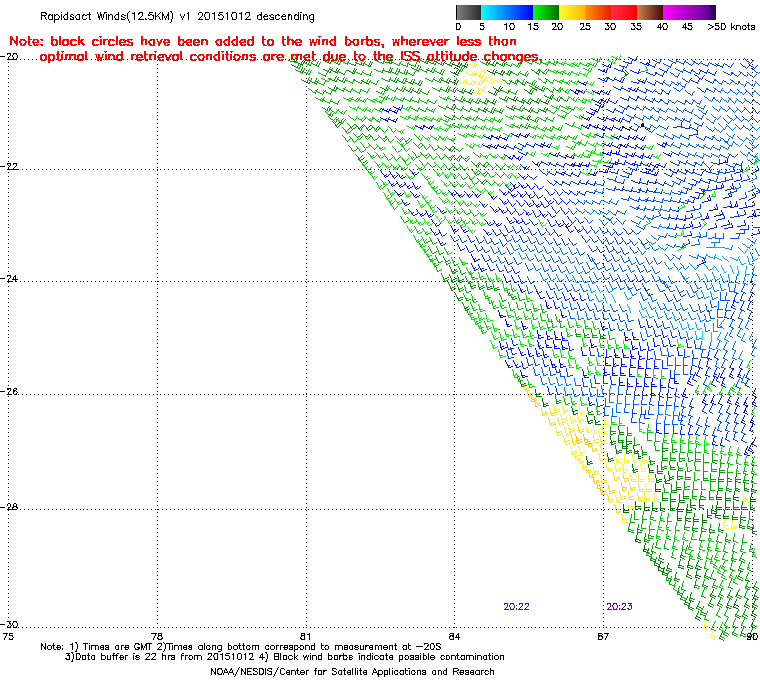
Task: Click the NOAA/NESDIS credit line
Action: (352, 672)
